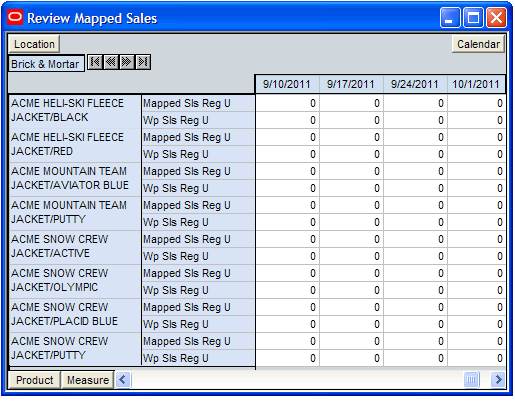The image size is (515, 401).
Task: Click Mapped Sls Reg U for SNOW CREW ACTIVE
Action: (x=198, y=239)
